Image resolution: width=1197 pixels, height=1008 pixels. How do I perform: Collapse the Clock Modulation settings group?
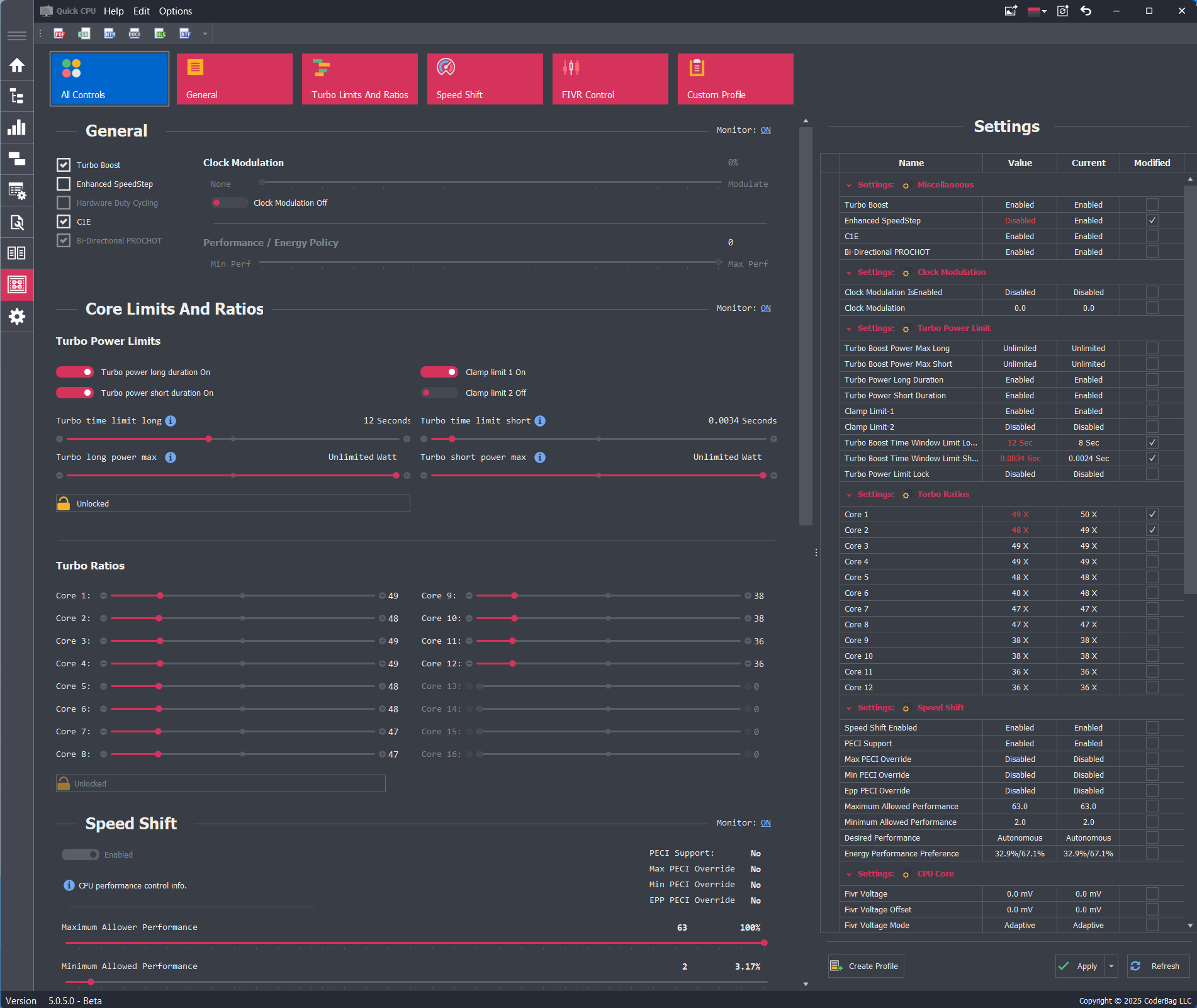click(849, 272)
